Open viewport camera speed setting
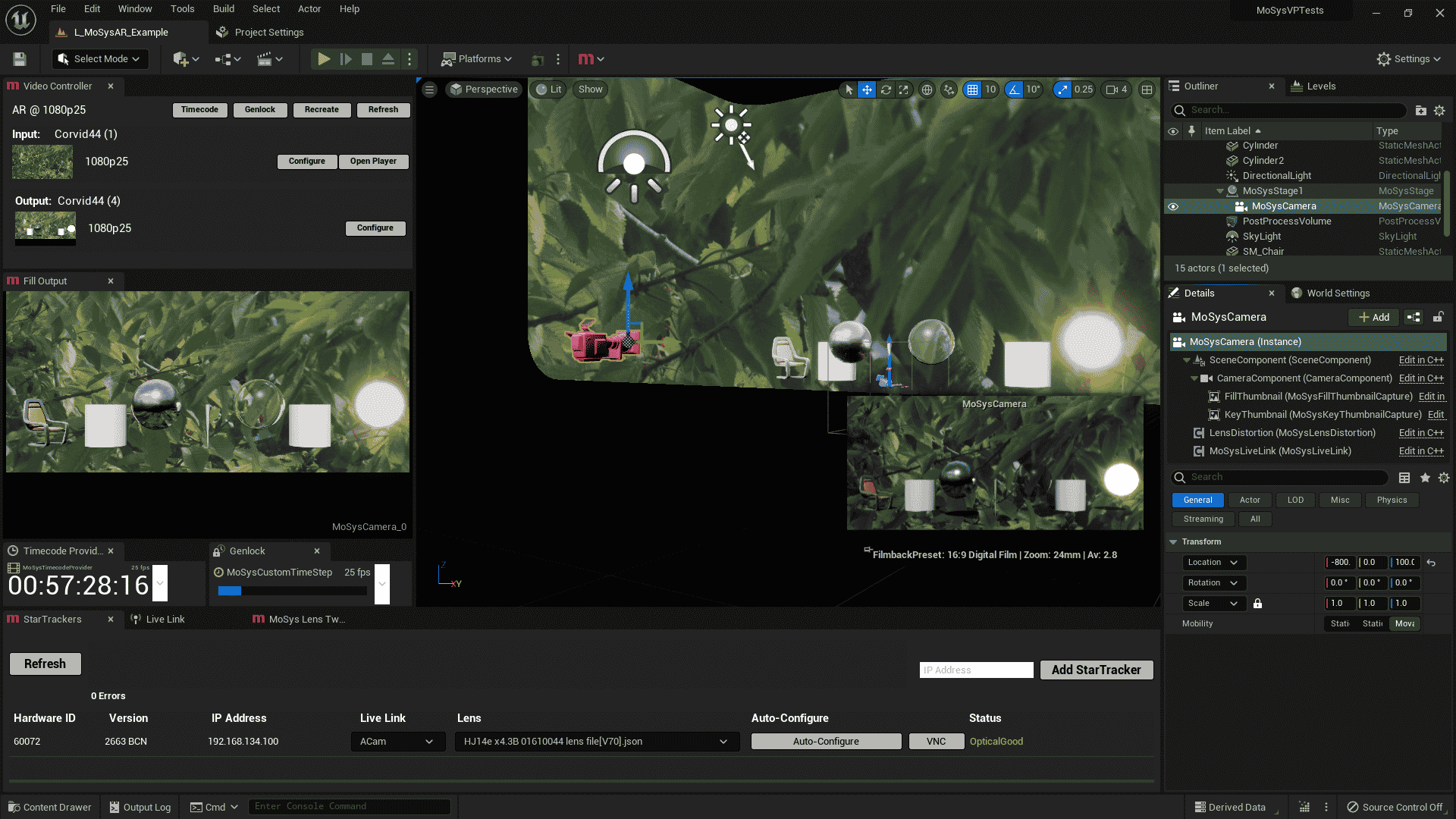Screen dimensions: 1456x819 pos(1117,89)
